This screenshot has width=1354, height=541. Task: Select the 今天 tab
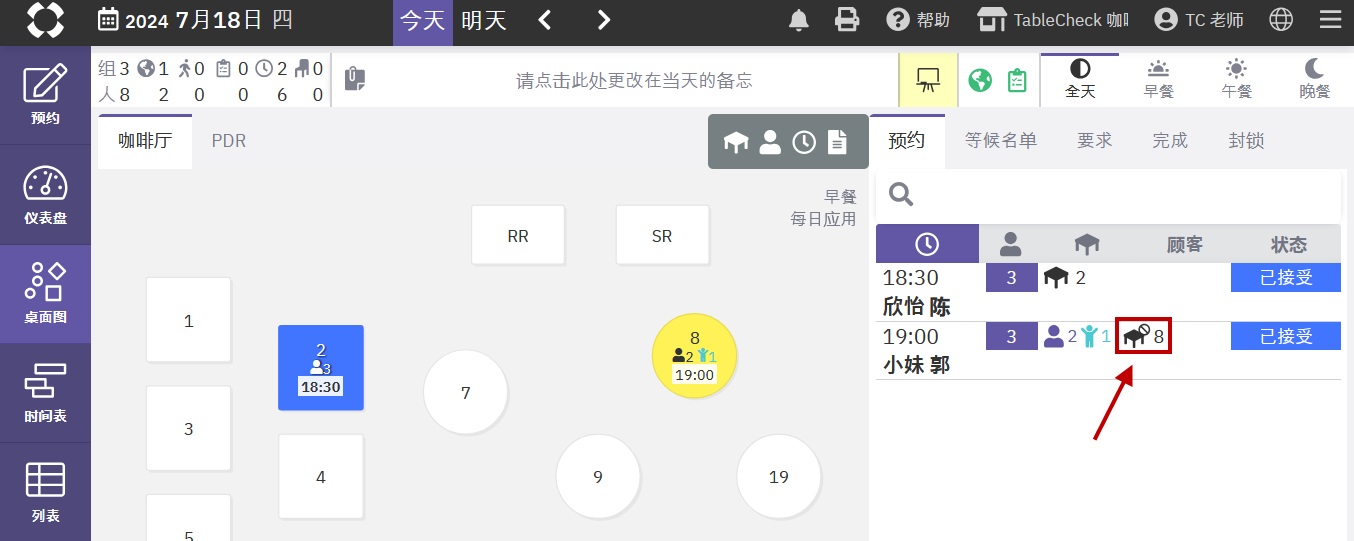(423, 21)
